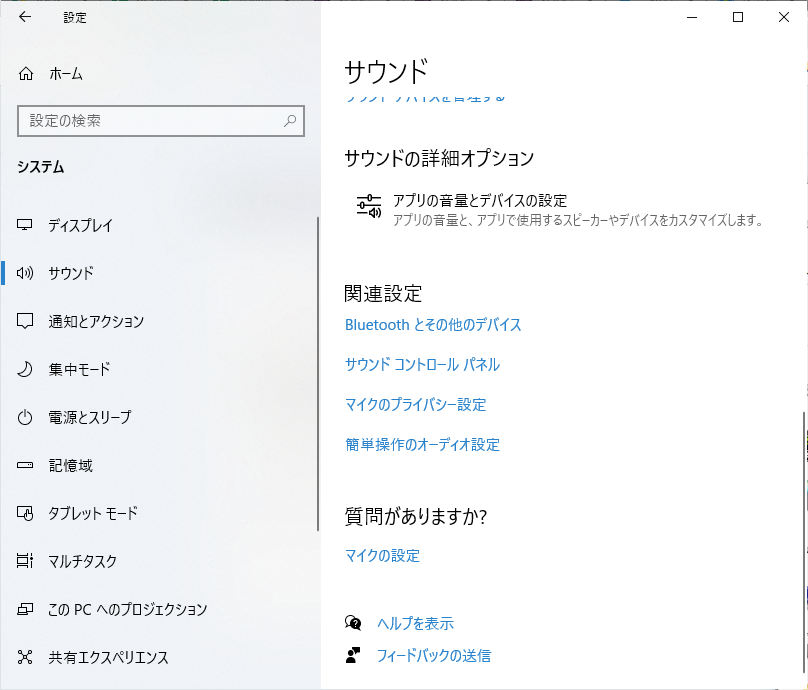Open サウンド コントロール パネル link
The width and height of the screenshot is (808, 690).
[422, 364]
